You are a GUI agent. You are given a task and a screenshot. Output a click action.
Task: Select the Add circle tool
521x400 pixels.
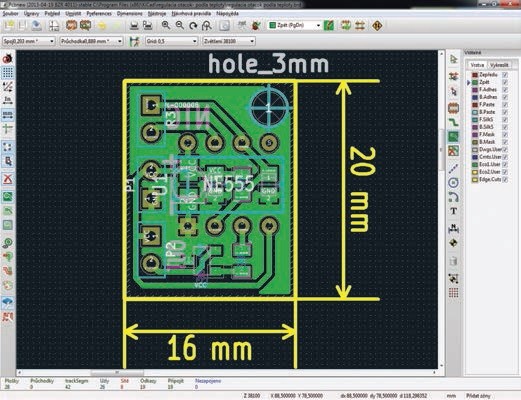tap(453, 182)
